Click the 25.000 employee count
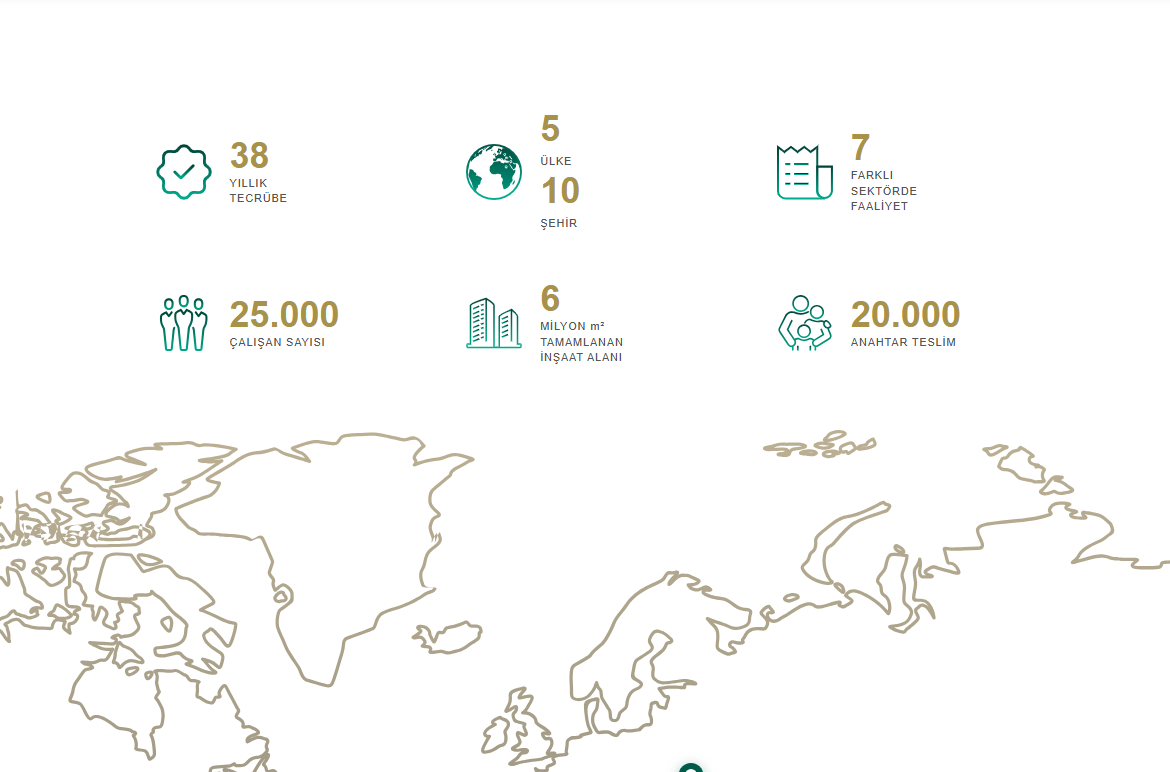Screen dimensions: 1170x772 pos(284,315)
